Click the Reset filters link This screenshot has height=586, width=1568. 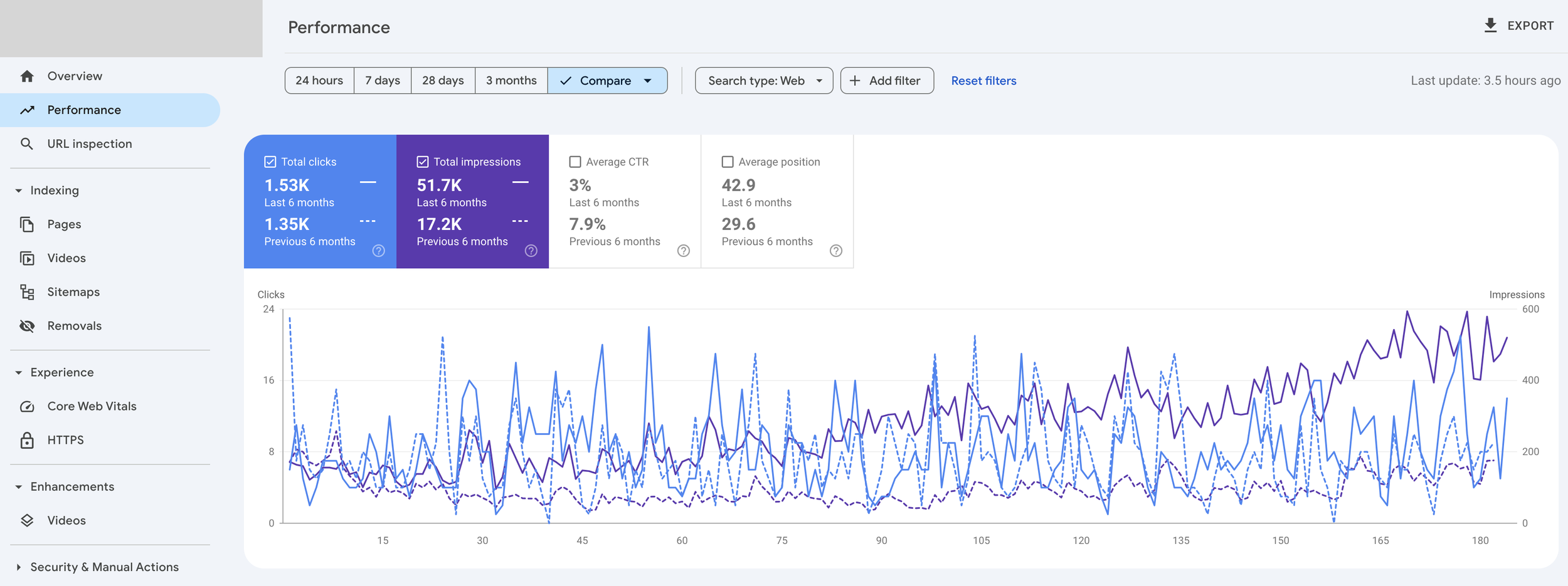click(983, 81)
